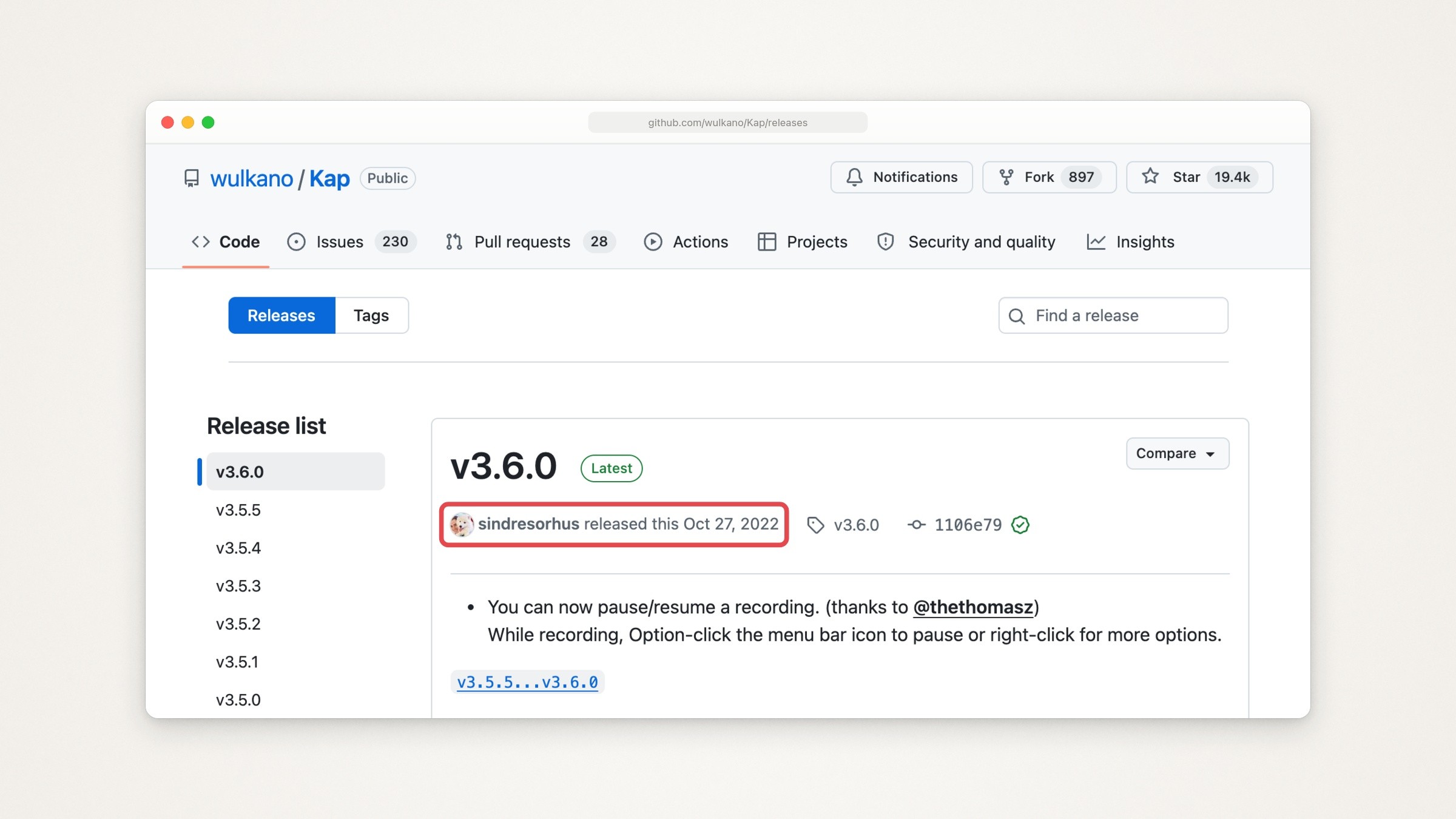The height and width of the screenshot is (819, 1456).
Task: View the Insights tab
Action: click(x=1130, y=242)
